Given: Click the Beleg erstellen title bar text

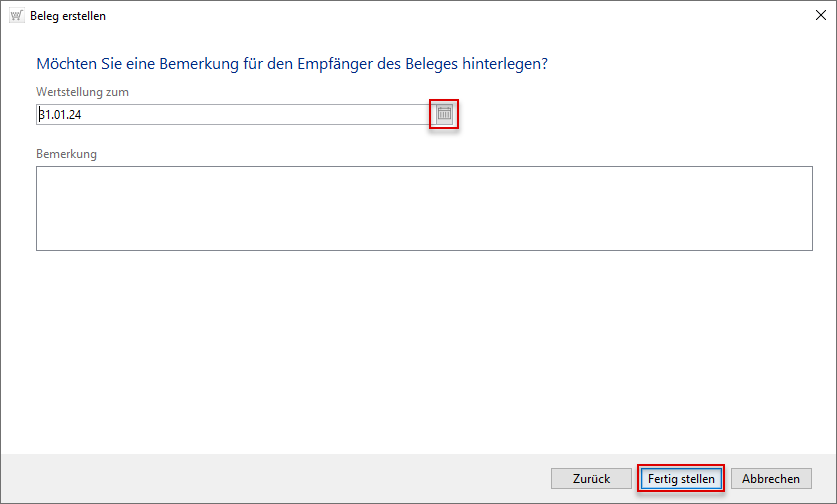Looking at the screenshot, I should (x=68, y=16).
